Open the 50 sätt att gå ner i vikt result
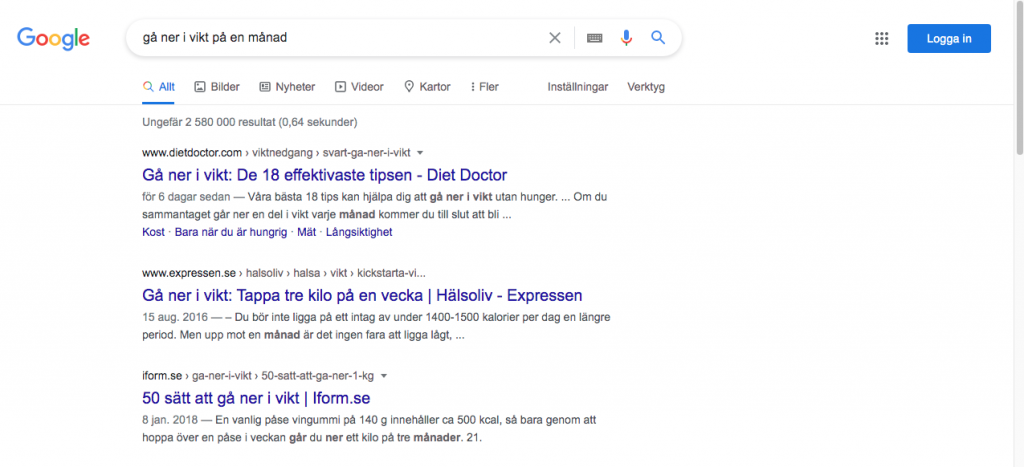 (256, 398)
